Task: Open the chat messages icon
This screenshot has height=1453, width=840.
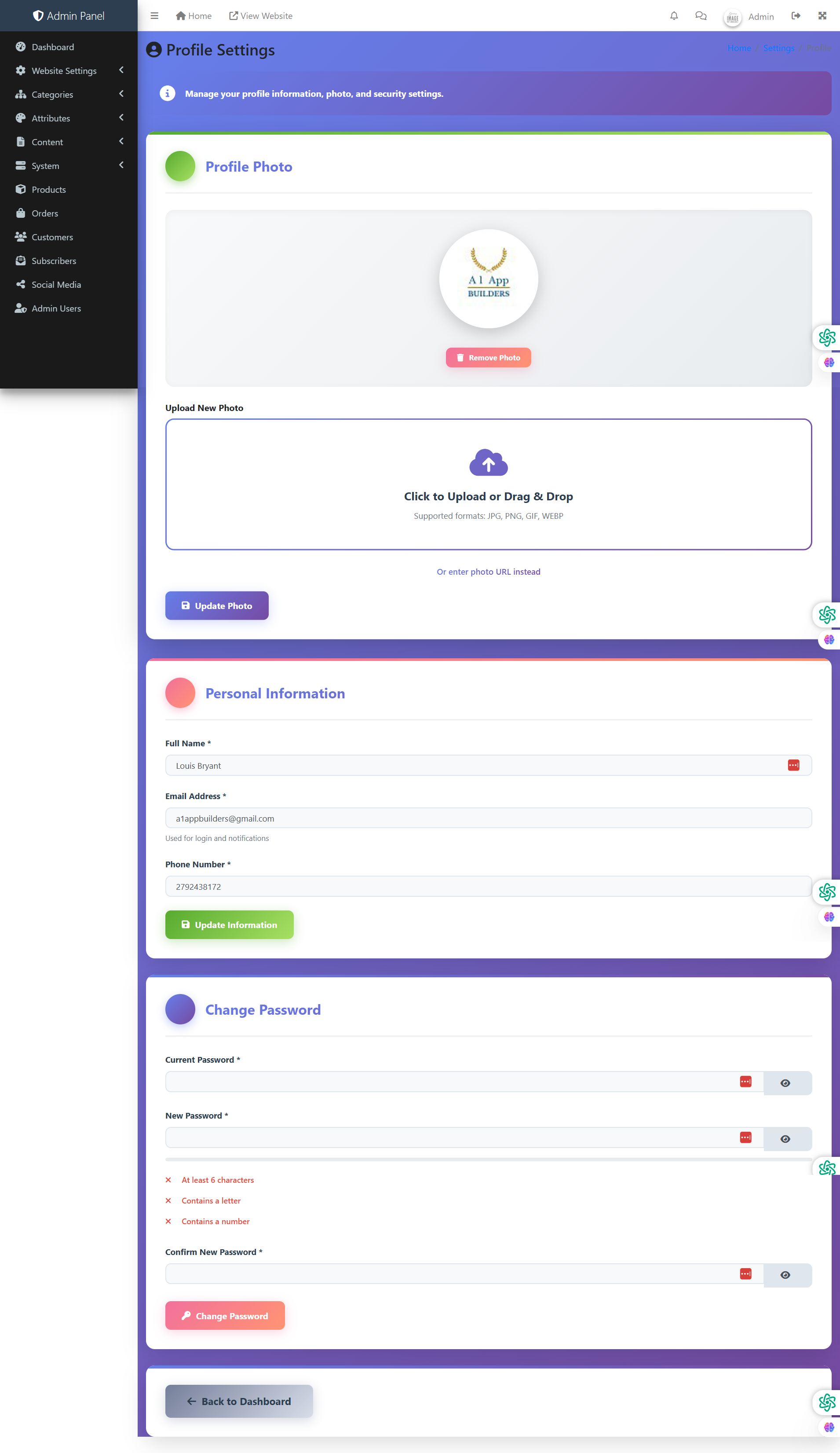Action: pyautogui.click(x=701, y=16)
